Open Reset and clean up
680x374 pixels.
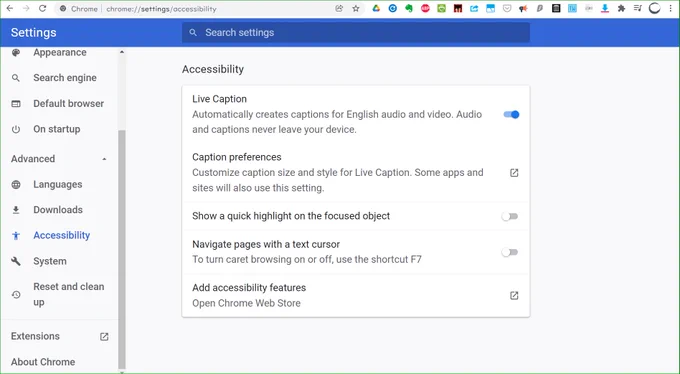point(69,295)
